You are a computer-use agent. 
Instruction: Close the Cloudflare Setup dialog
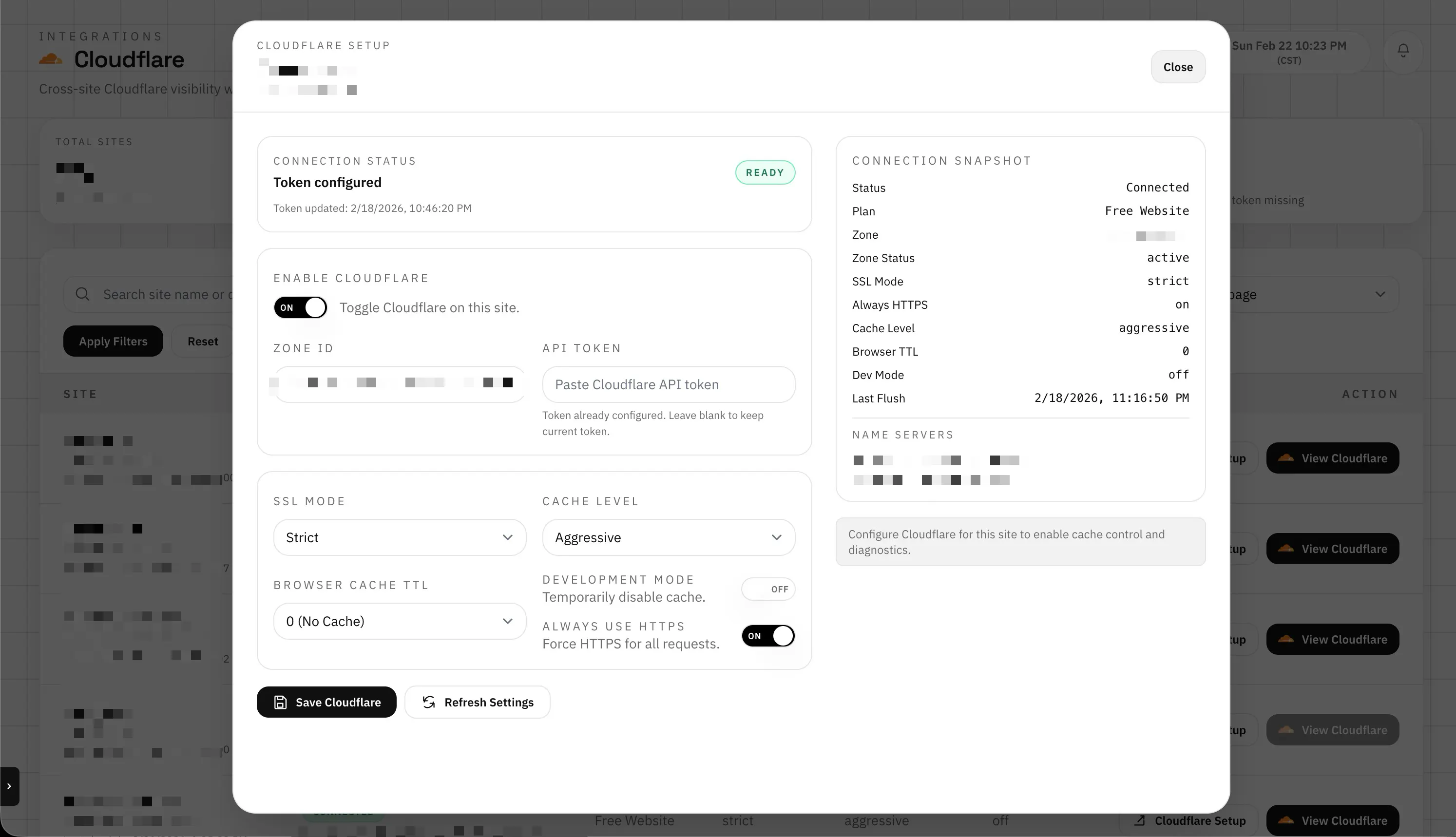(x=1178, y=67)
